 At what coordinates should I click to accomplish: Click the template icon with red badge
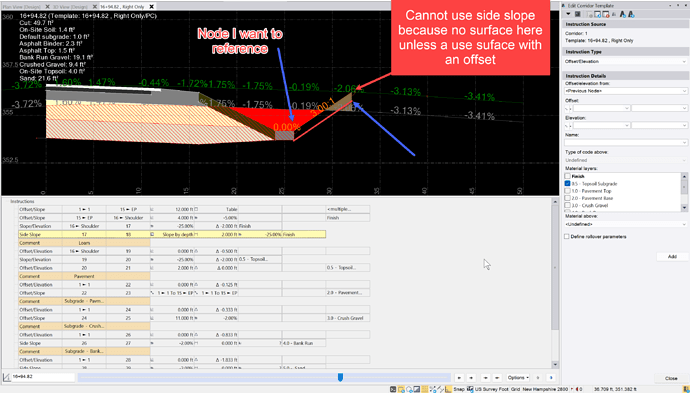coord(606,15)
